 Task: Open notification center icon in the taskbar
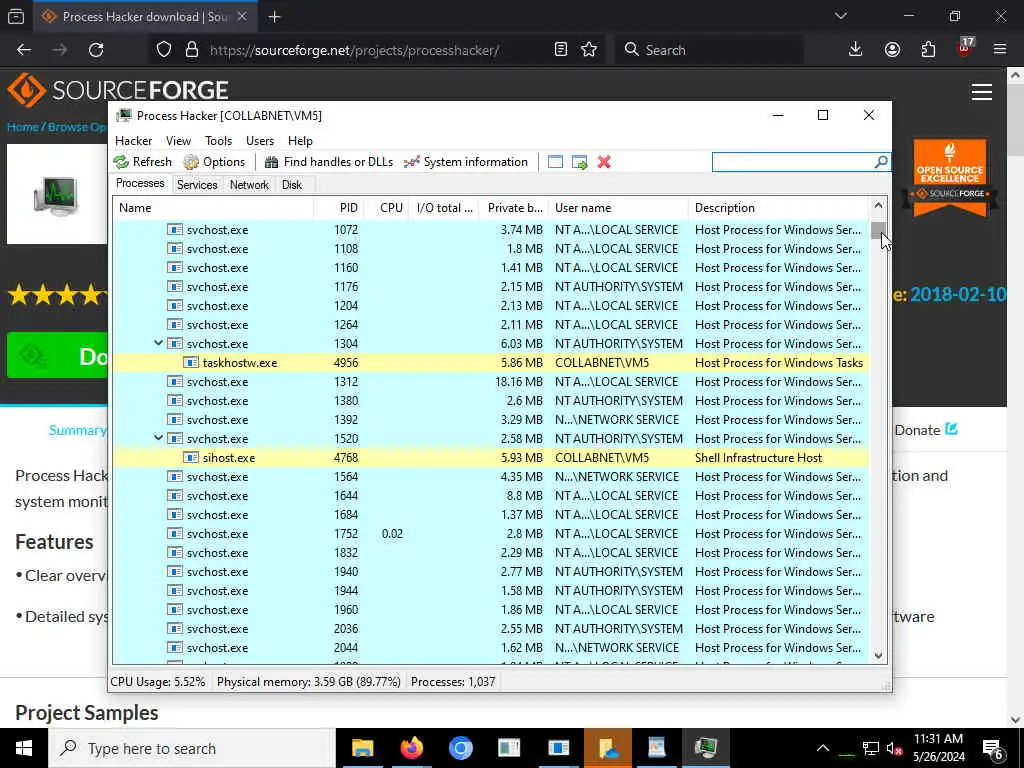click(993, 748)
